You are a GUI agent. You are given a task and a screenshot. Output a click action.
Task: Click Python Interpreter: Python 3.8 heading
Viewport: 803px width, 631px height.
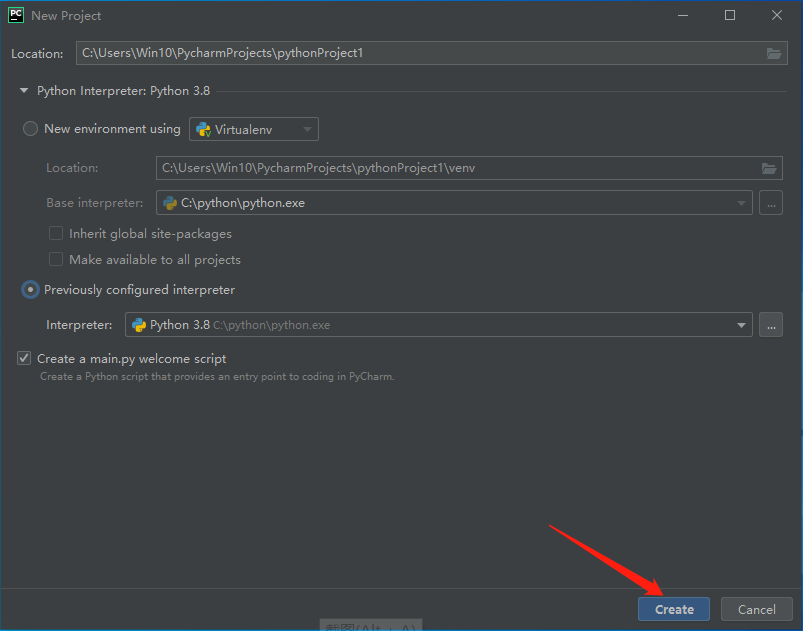click(123, 91)
